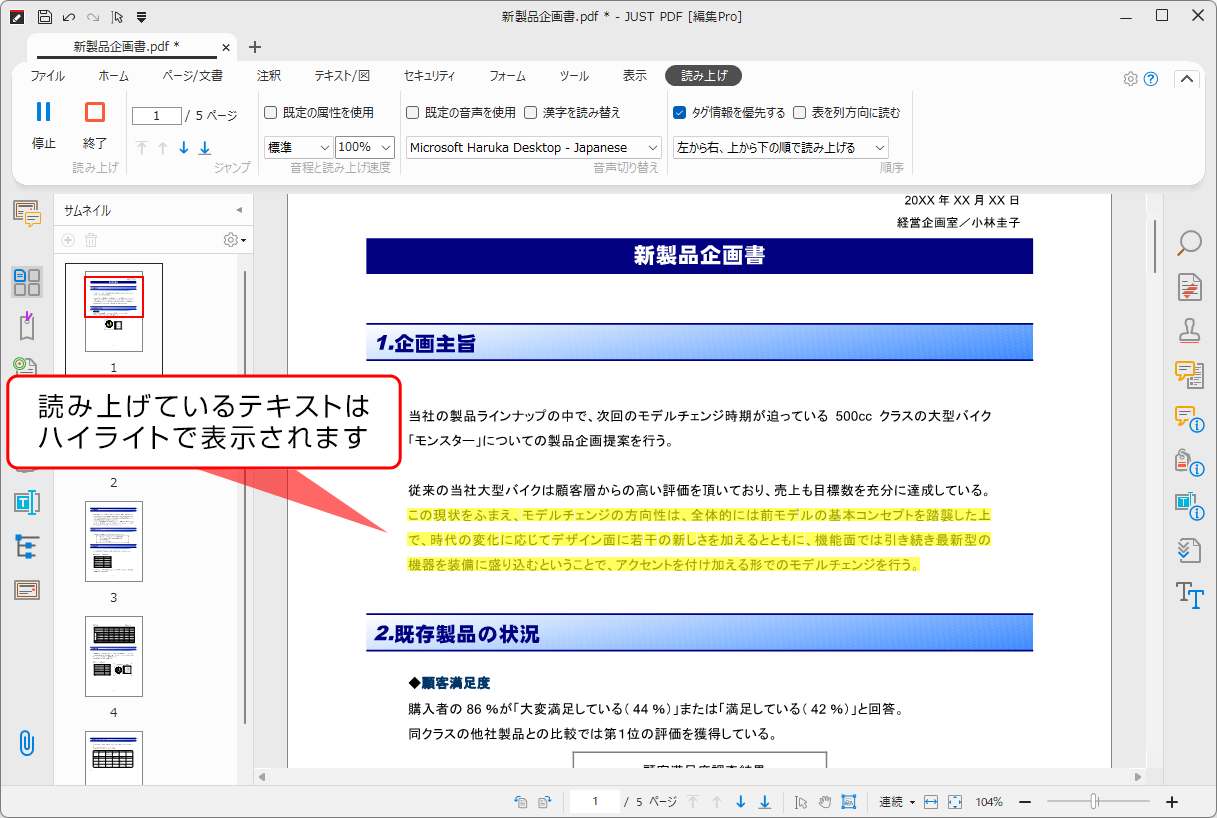Switch to the 注釈 tab

(268, 76)
